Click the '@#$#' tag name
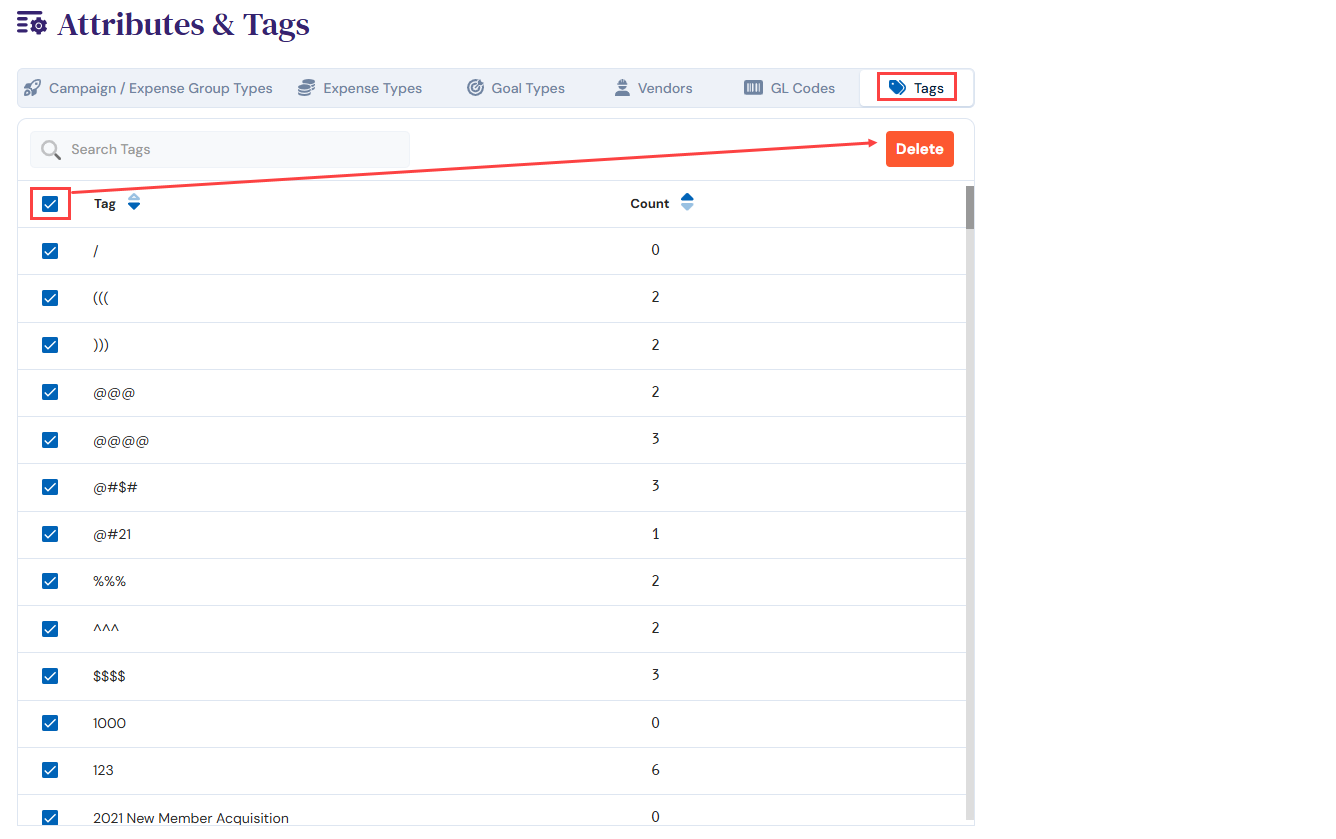Screen dimensions: 1336x839 tap(115, 487)
